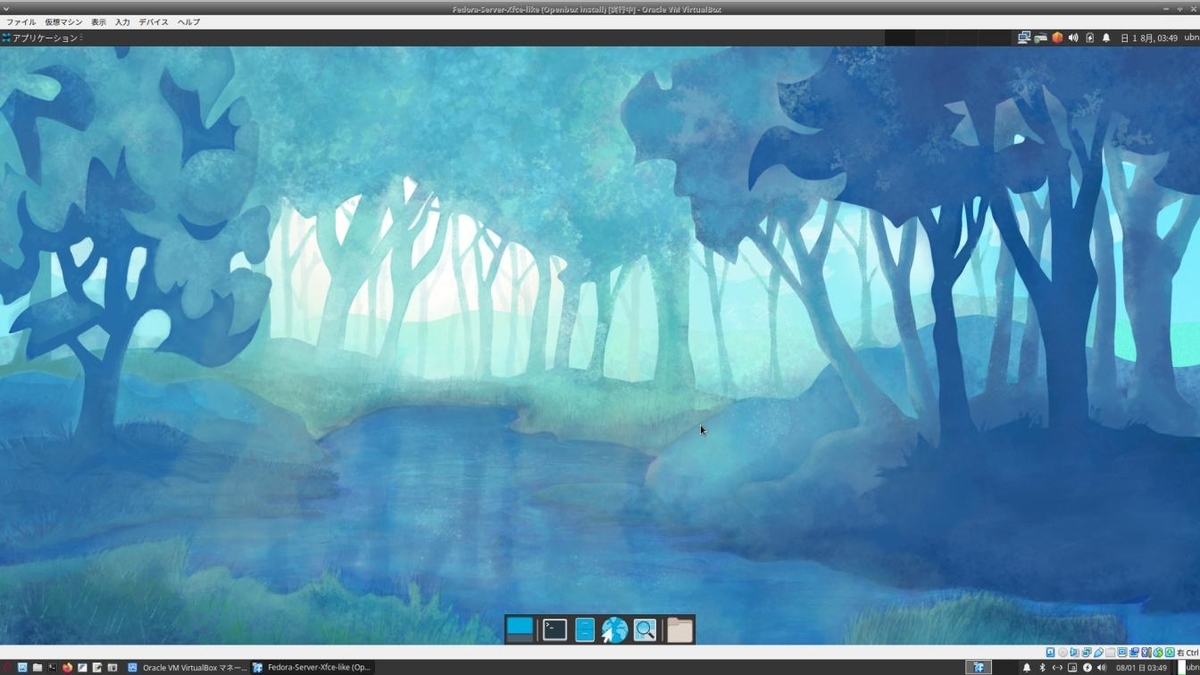Click the host clock 08/01 日 03:49

[x=1141, y=667]
